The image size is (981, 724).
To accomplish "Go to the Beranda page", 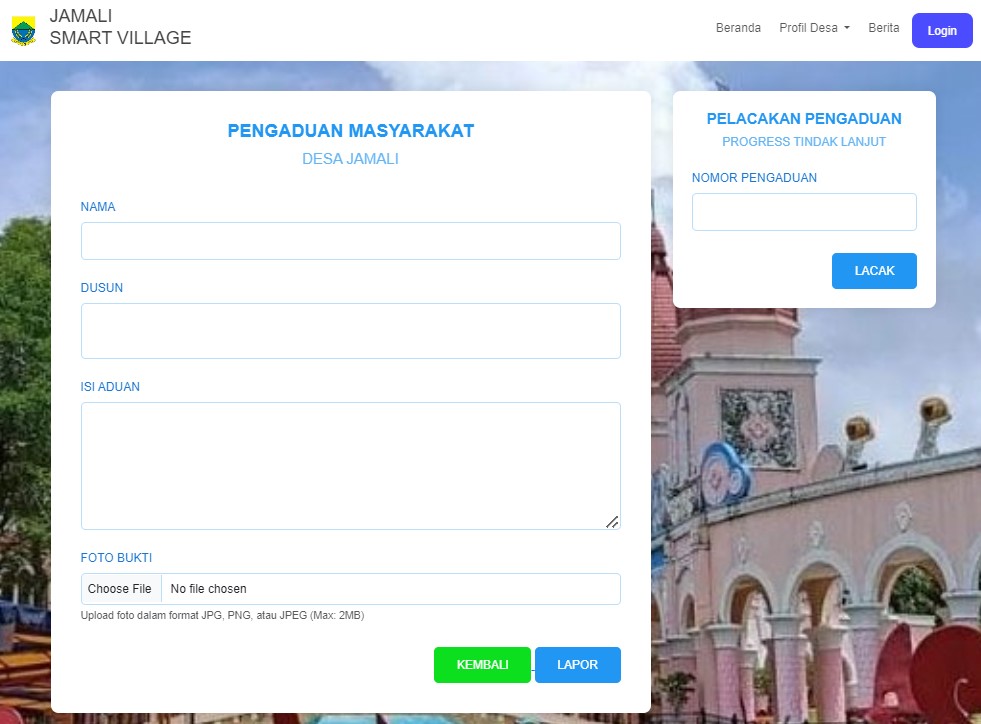I will pyautogui.click(x=738, y=28).
